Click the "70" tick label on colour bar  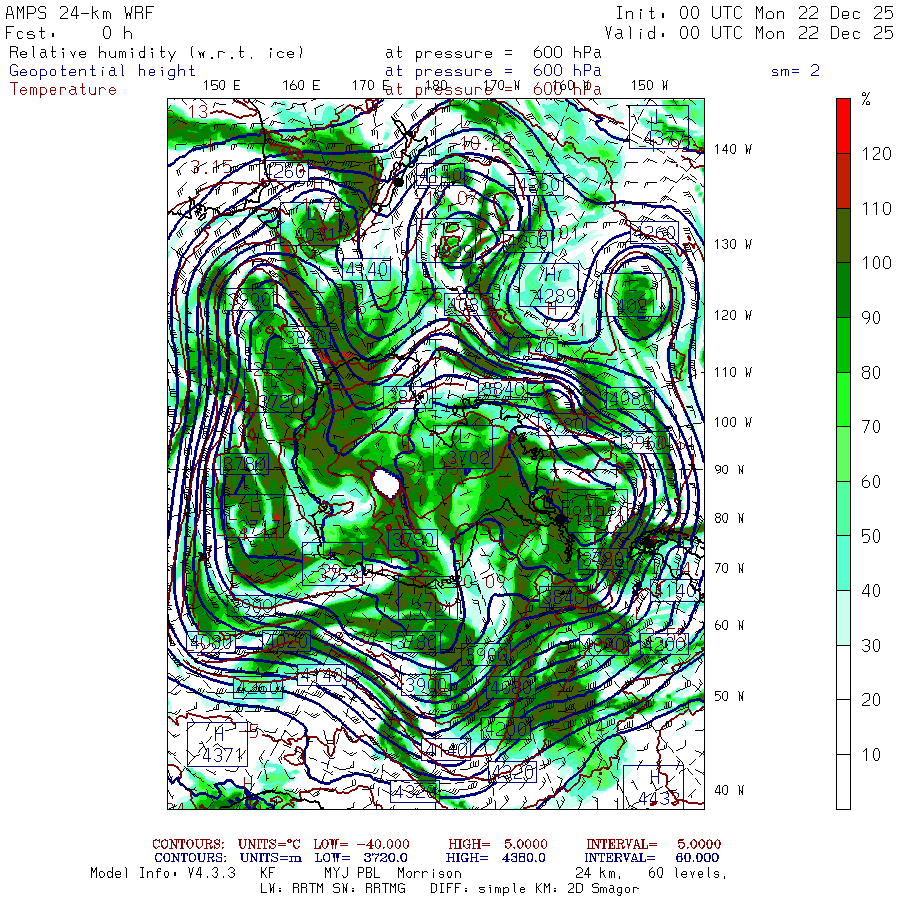coord(871,427)
